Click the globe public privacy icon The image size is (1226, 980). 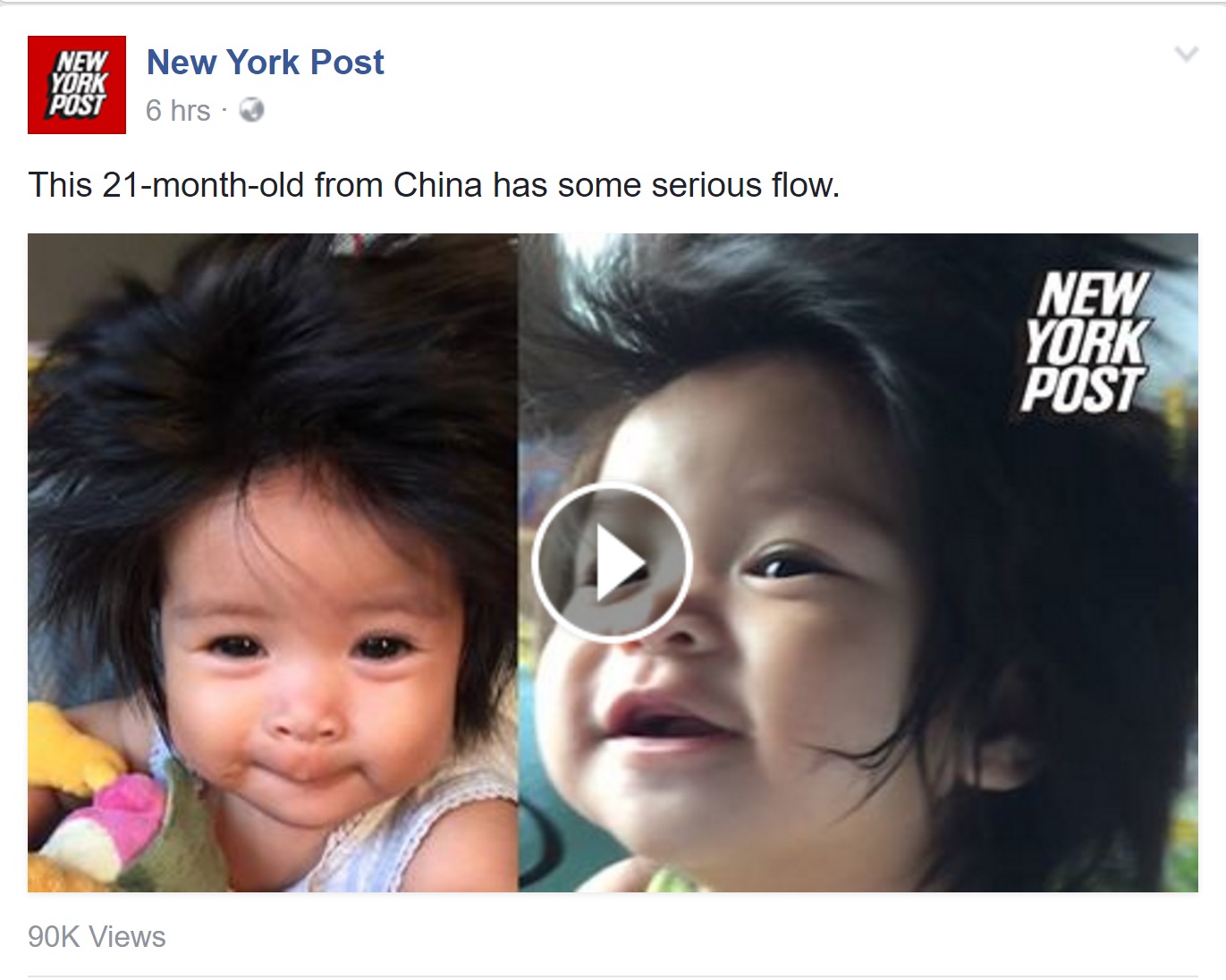pyautogui.click(x=252, y=110)
